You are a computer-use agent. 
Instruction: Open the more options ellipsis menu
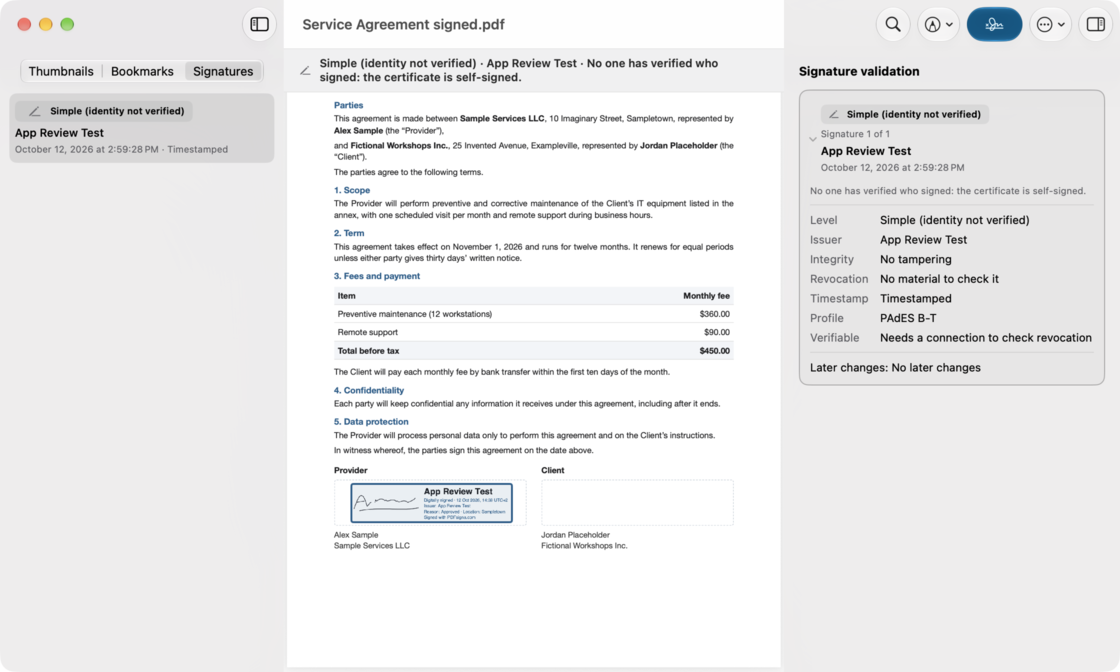[1051, 24]
